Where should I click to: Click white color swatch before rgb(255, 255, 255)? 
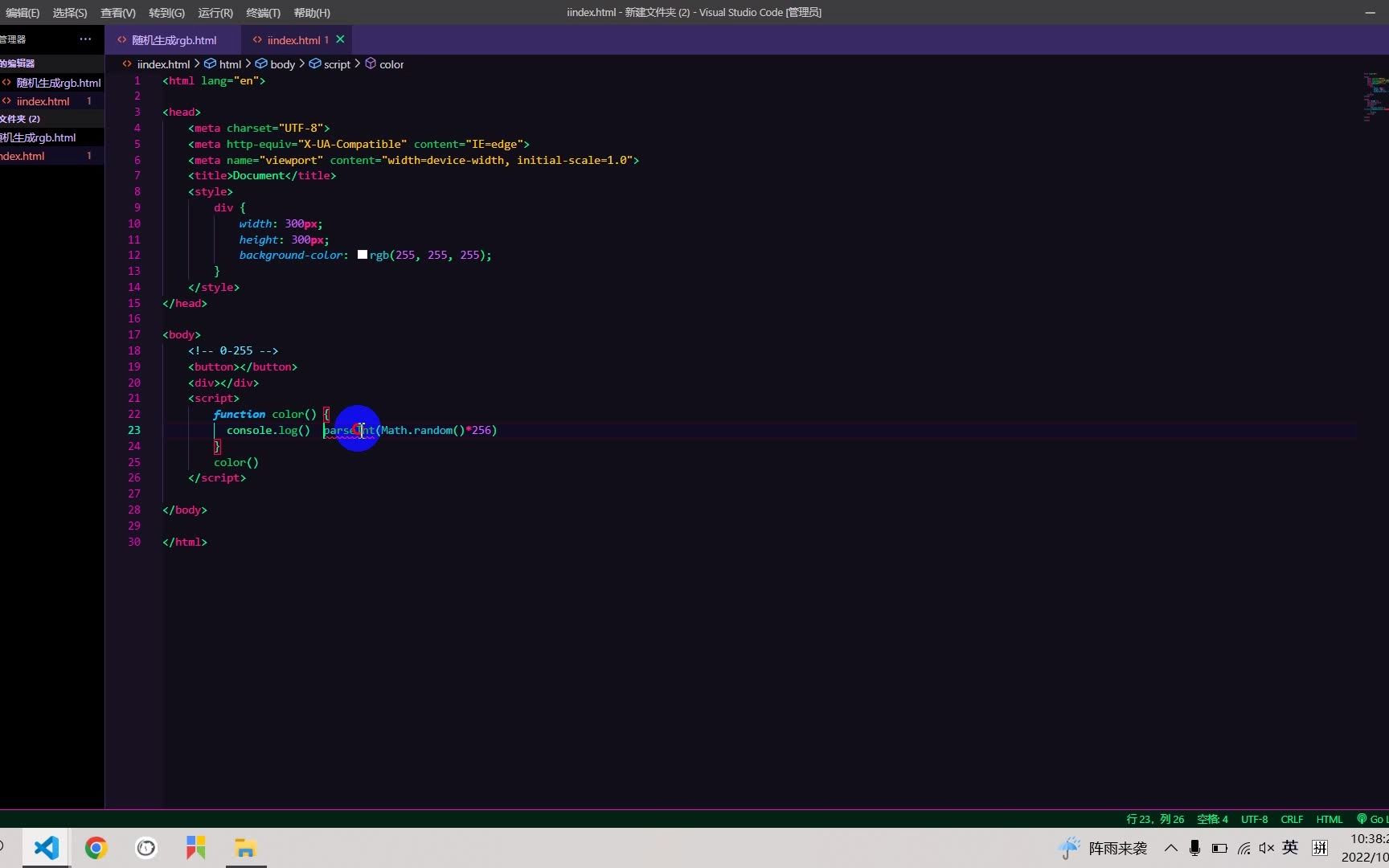coord(363,255)
